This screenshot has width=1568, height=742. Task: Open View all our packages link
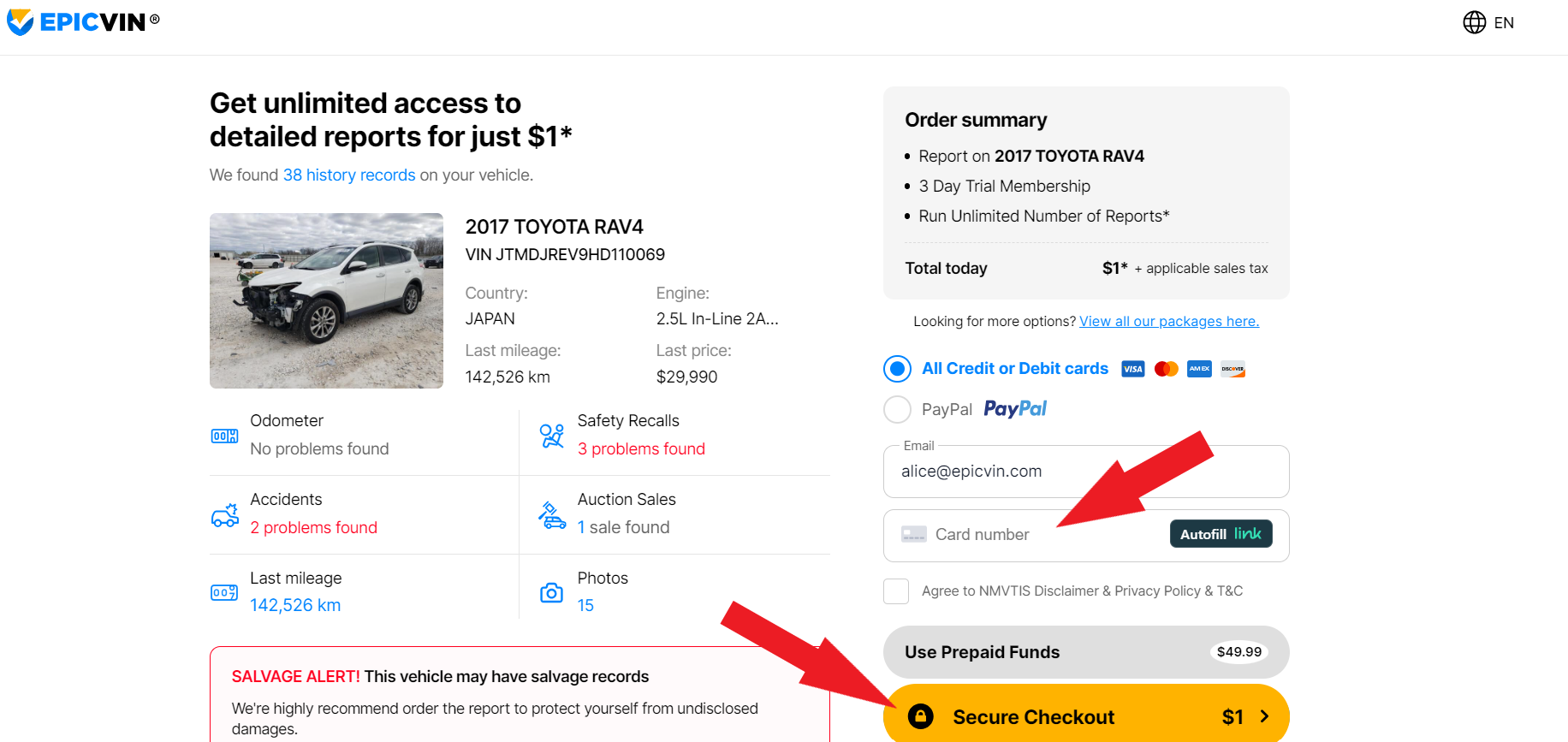pos(1168,322)
